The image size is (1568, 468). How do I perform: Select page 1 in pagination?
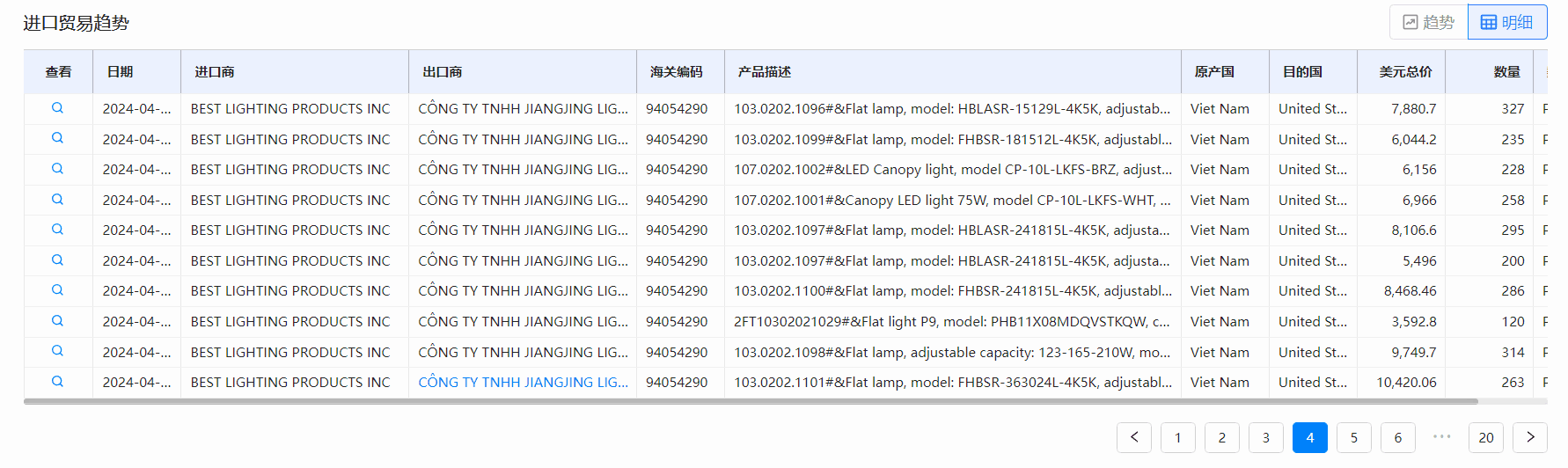1178,437
